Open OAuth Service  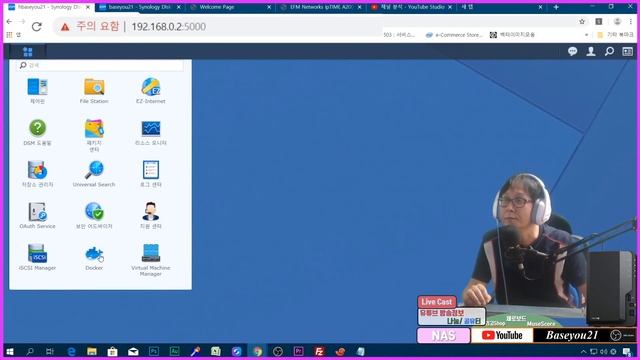[x=38, y=216]
